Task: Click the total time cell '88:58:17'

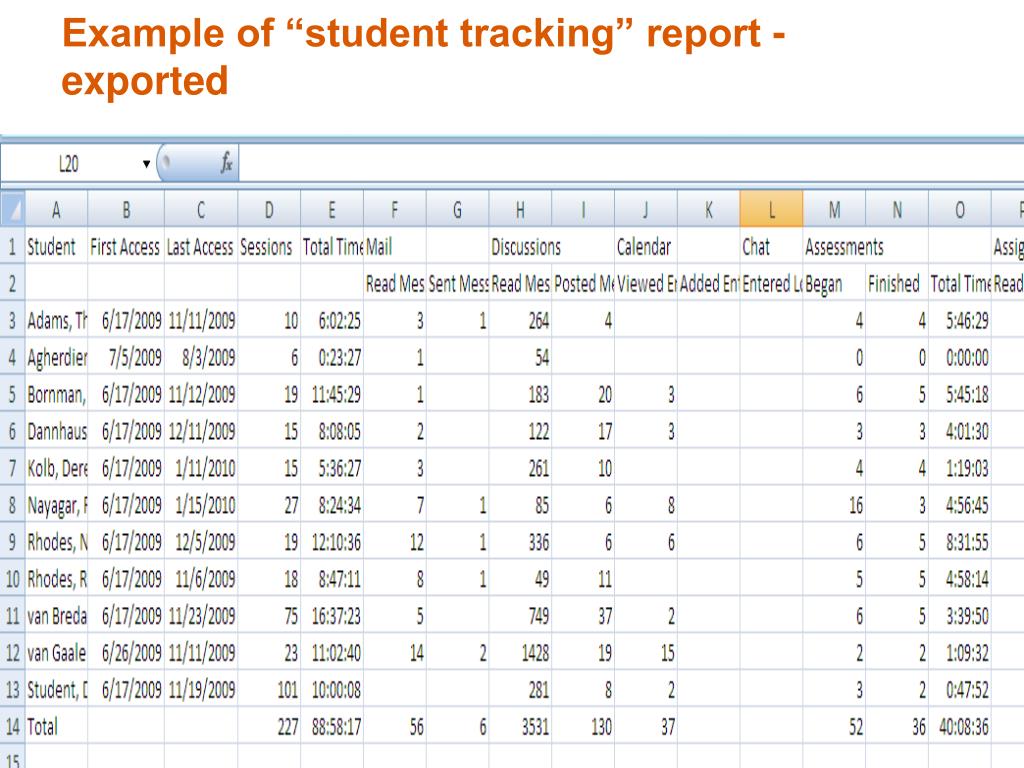Action: coord(332,726)
